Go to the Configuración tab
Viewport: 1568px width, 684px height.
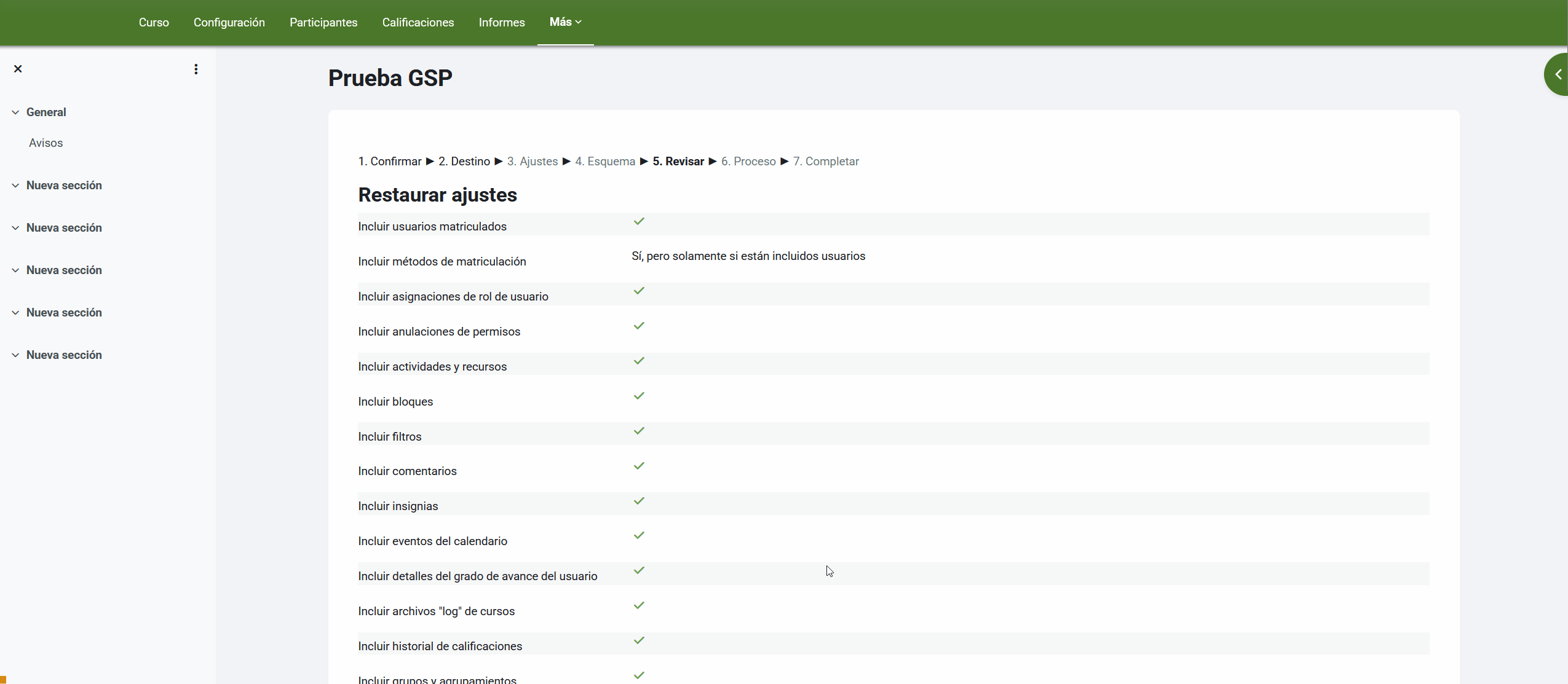coord(229,23)
